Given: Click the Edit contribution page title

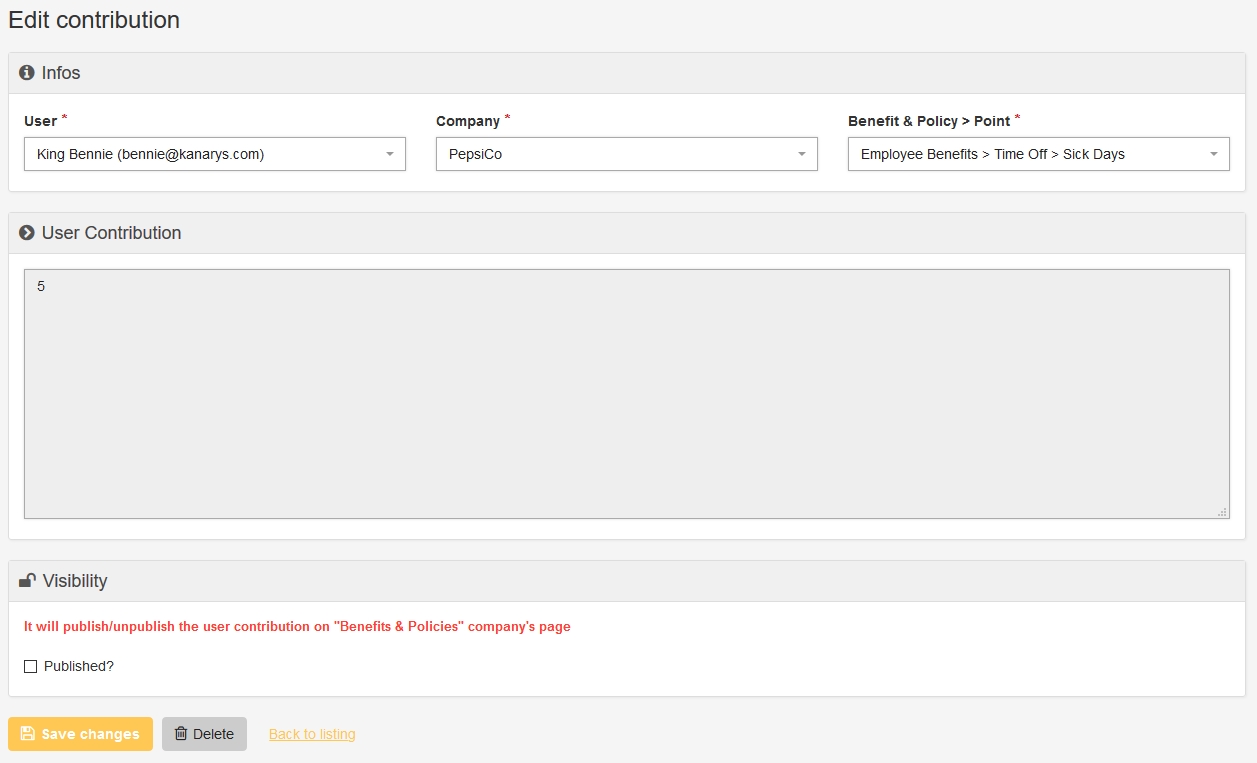Looking at the screenshot, I should tap(94, 20).
